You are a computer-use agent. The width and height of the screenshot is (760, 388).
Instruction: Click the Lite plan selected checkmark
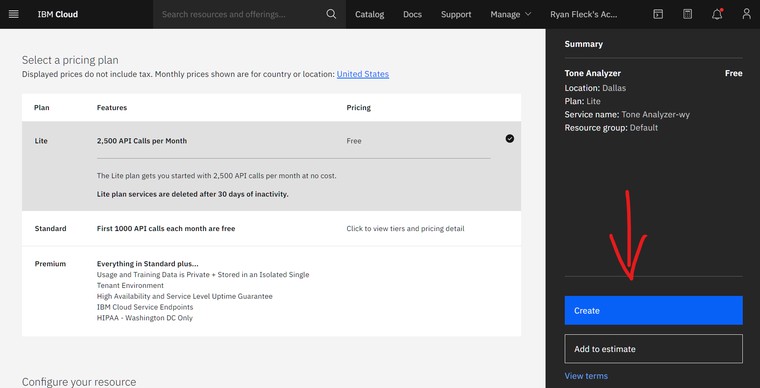tap(509, 139)
